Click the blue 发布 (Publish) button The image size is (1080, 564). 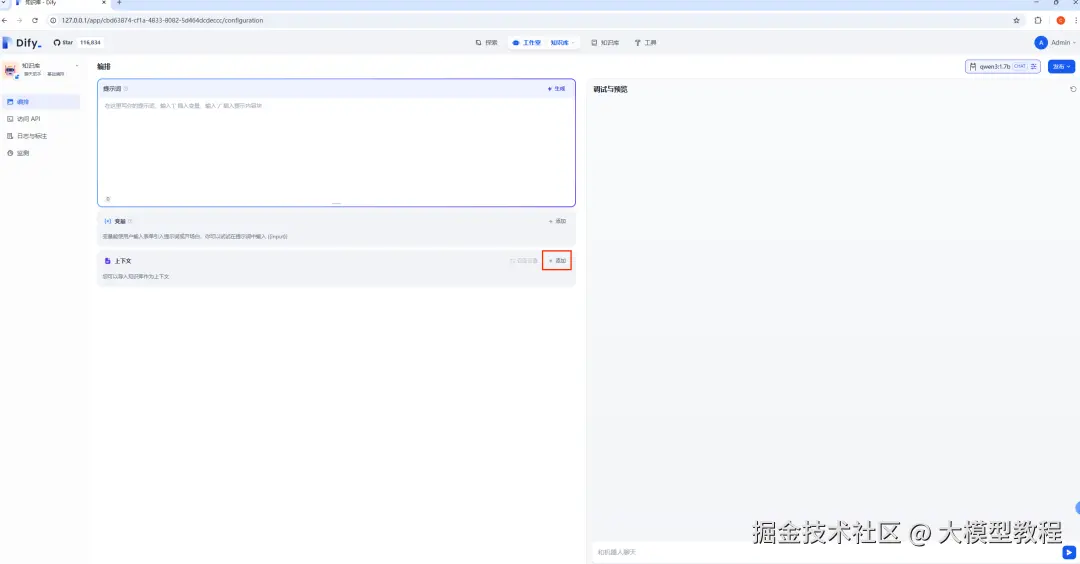pyautogui.click(x=1061, y=67)
